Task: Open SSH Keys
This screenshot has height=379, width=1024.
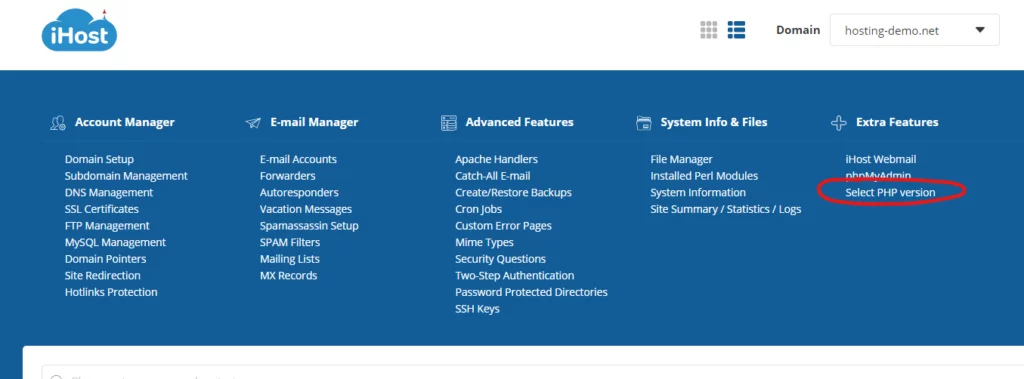Action: [477, 309]
